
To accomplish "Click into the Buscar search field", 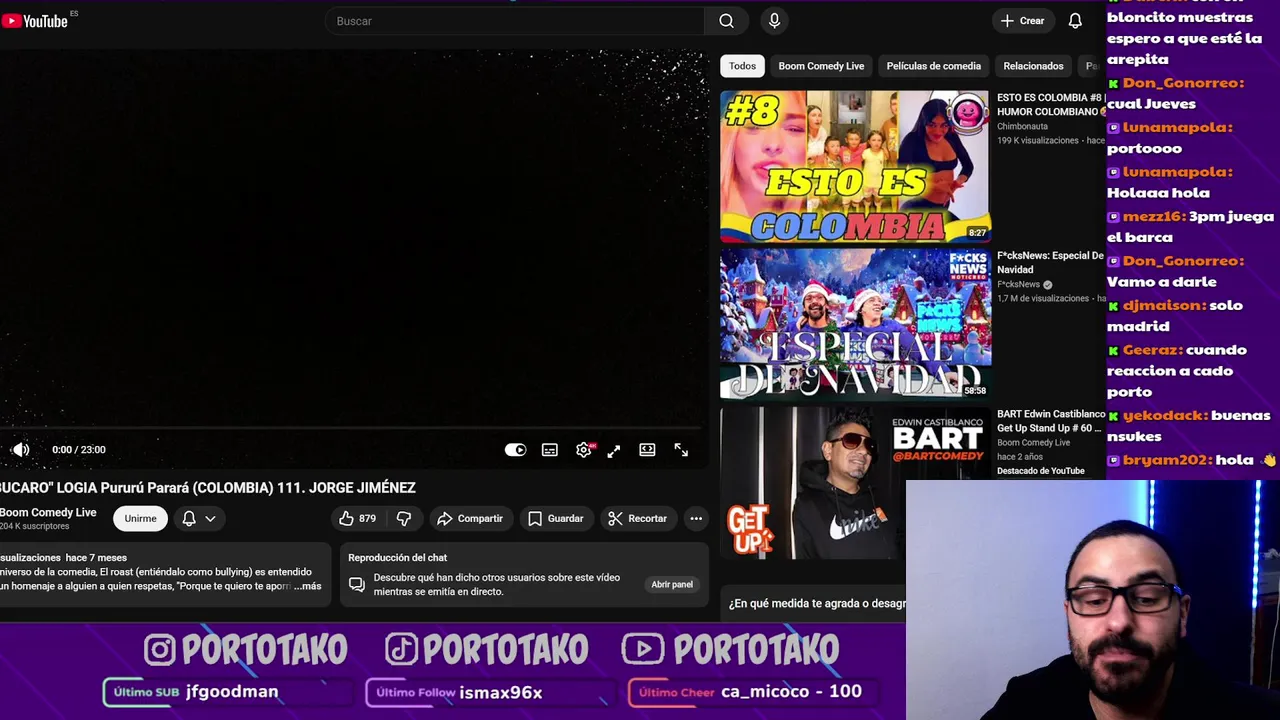I will click(515, 21).
